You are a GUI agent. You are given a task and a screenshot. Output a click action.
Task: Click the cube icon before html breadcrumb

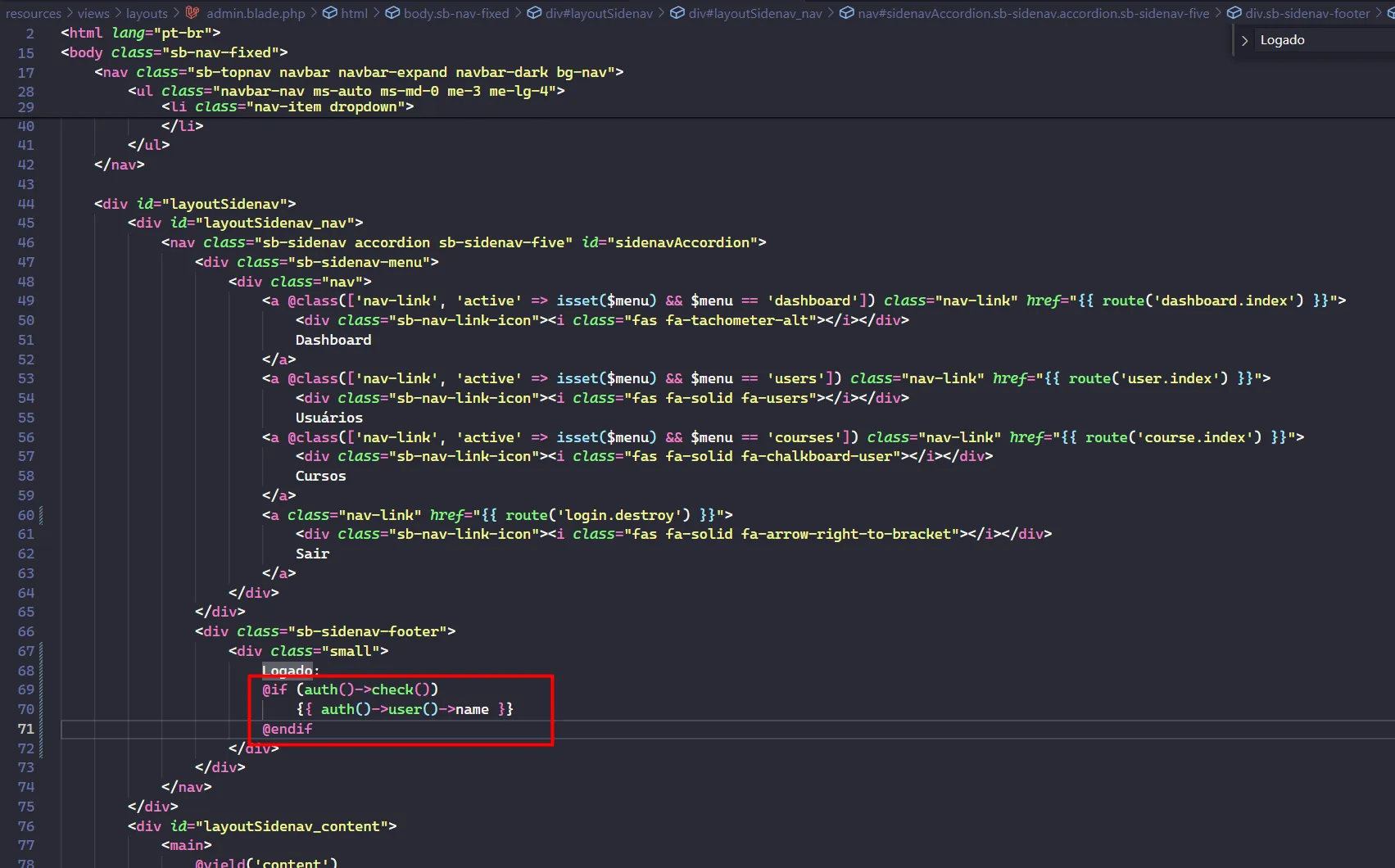(x=330, y=13)
